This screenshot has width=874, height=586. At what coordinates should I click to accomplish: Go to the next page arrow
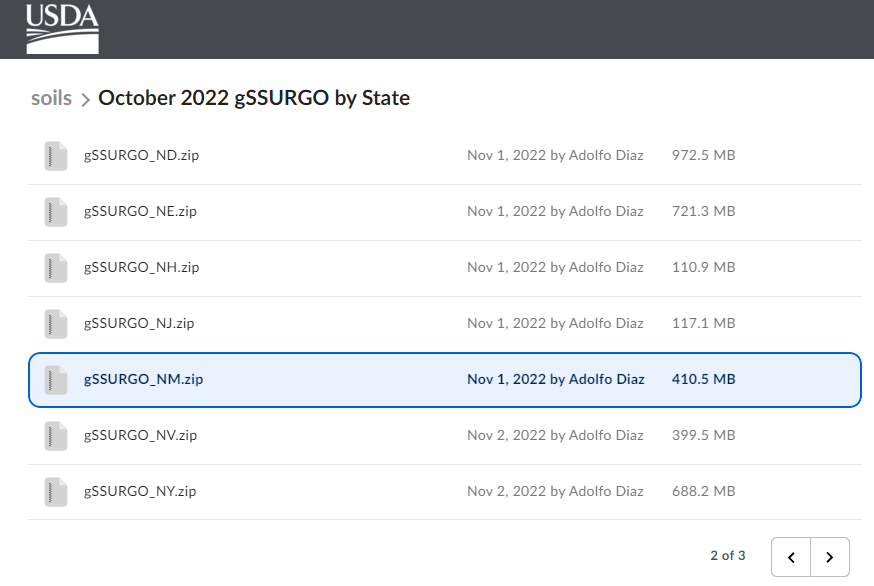(830, 557)
